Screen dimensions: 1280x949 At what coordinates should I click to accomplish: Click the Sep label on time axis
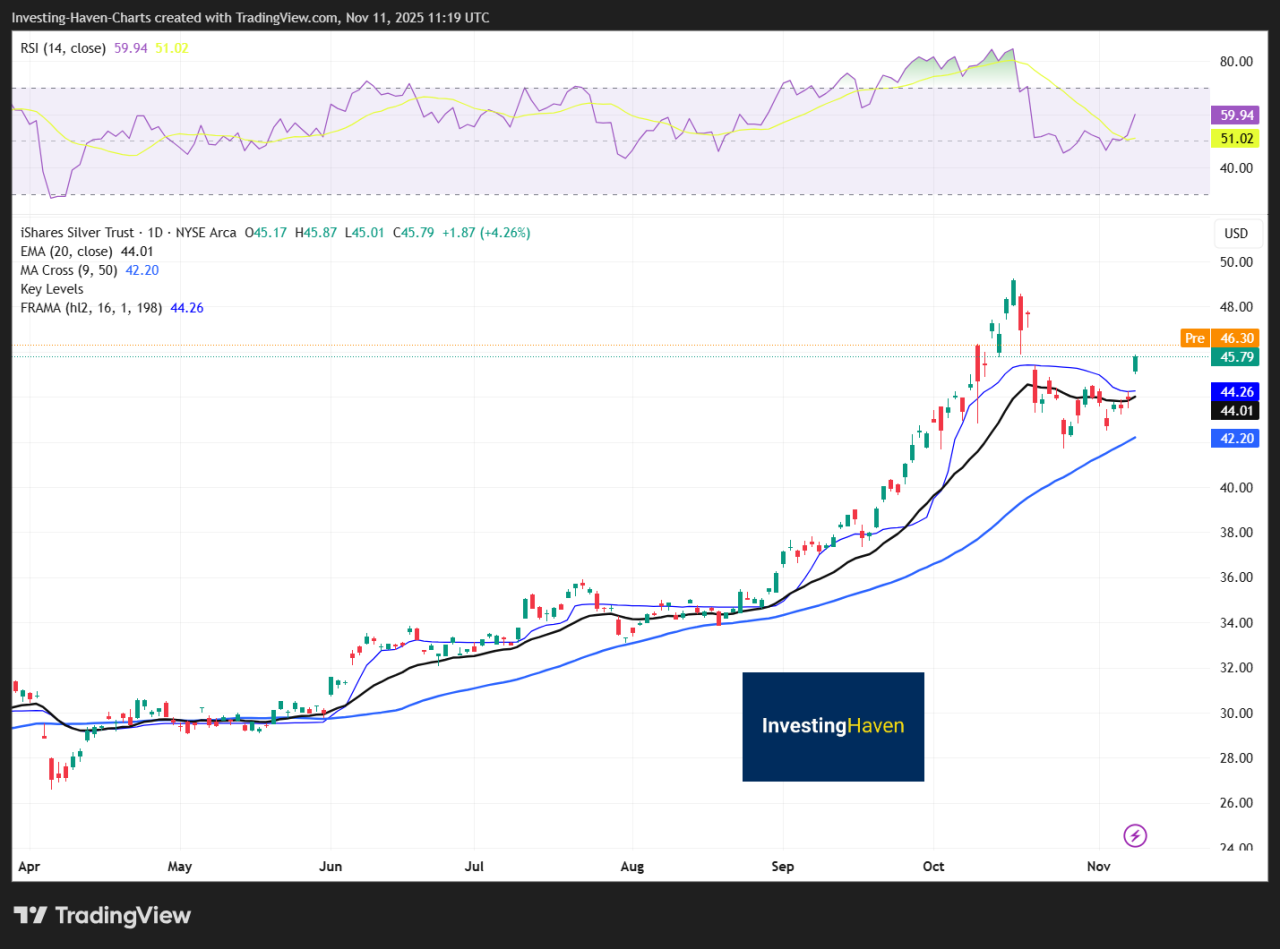point(783,866)
